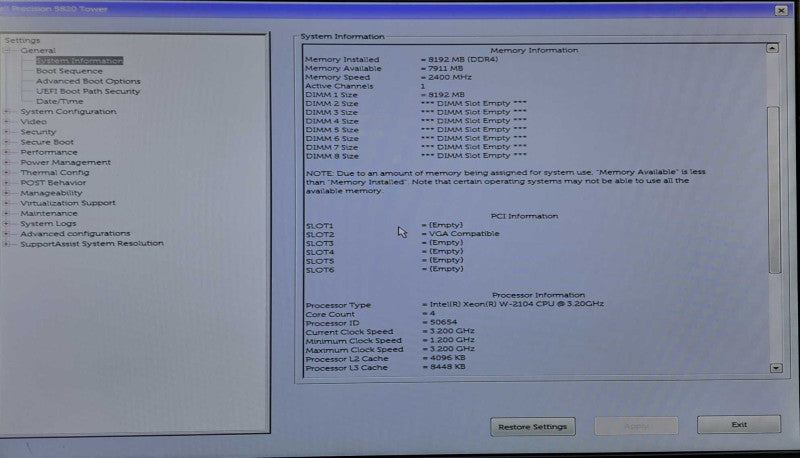Expand the Security node
This screenshot has height=458, width=800.
coord(7,132)
